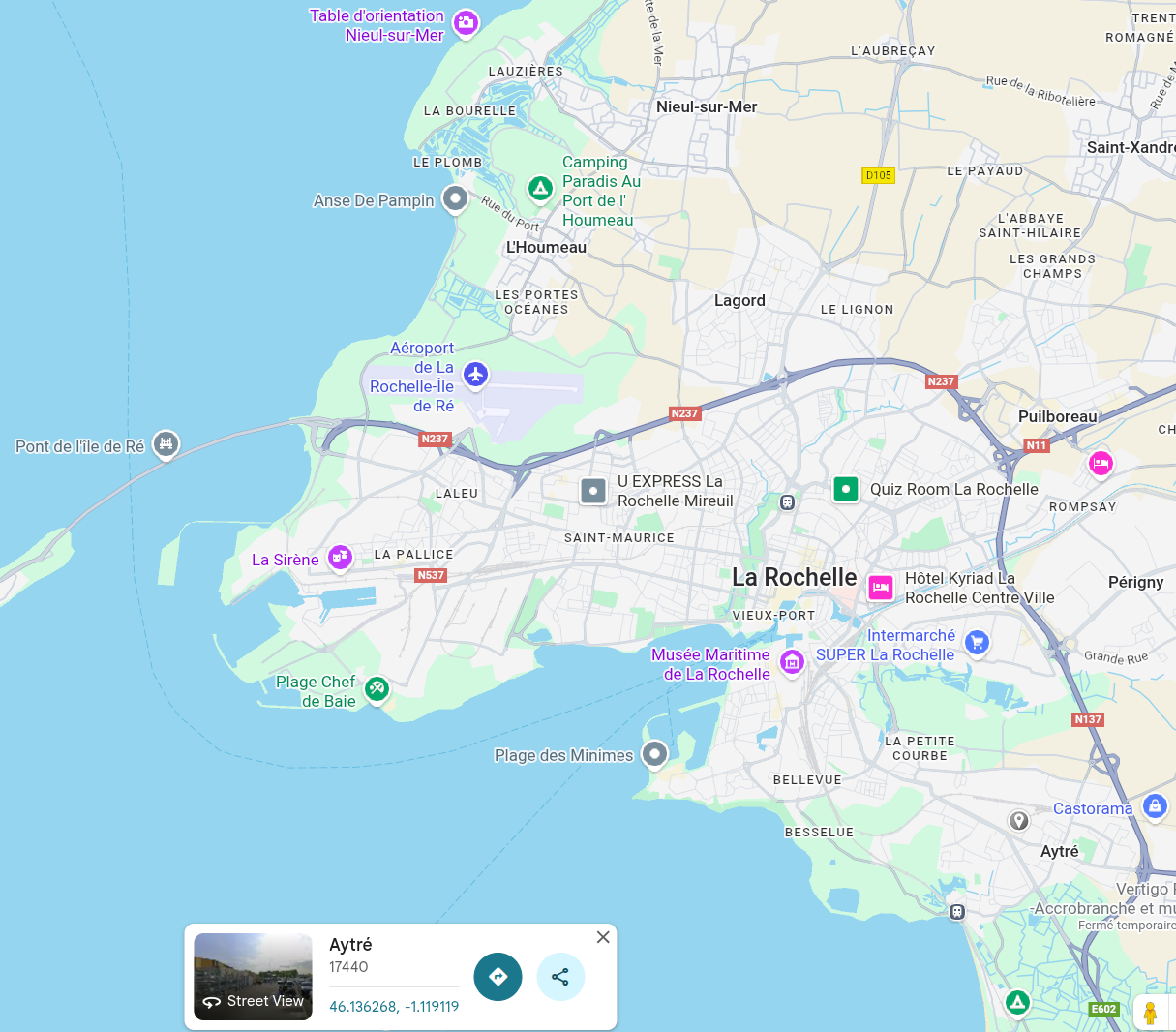Viewport: 1176px width, 1032px height.
Task: Click the Castorama shopping bag icon
Action: [x=1155, y=805]
